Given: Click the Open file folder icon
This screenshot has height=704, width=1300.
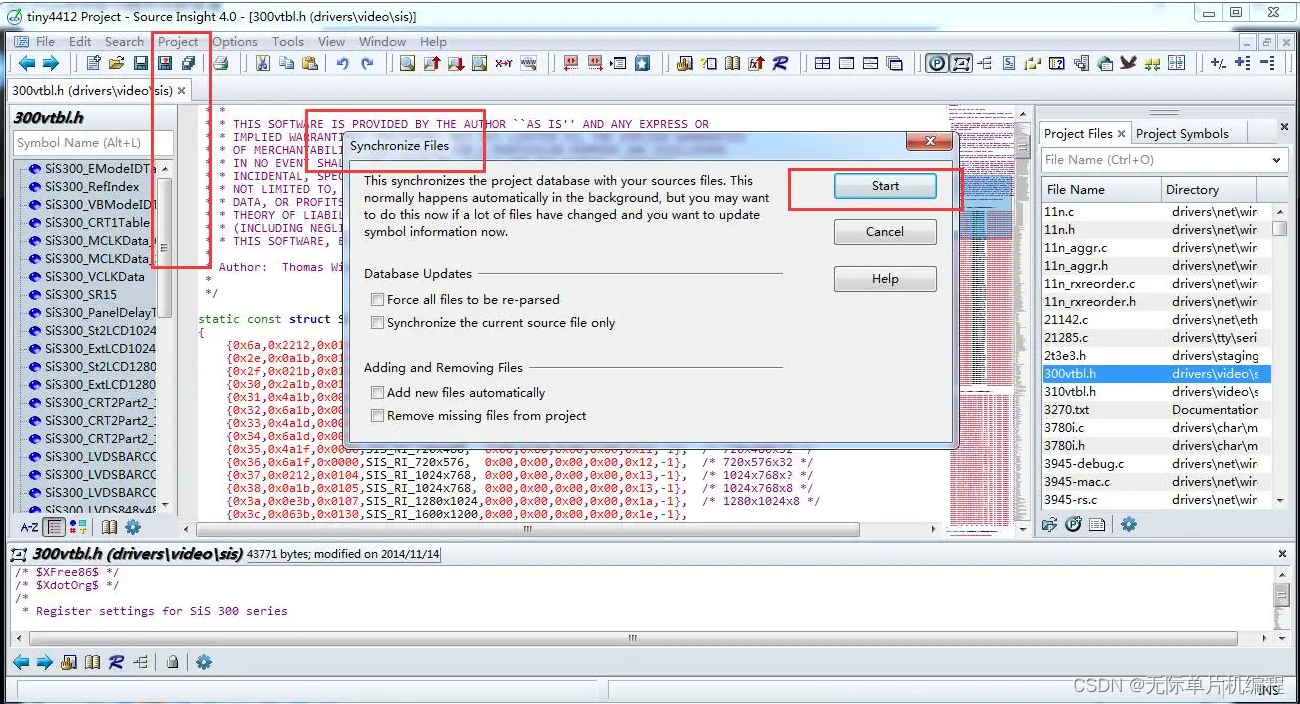Looking at the screenshot, I should click(117, 63).
